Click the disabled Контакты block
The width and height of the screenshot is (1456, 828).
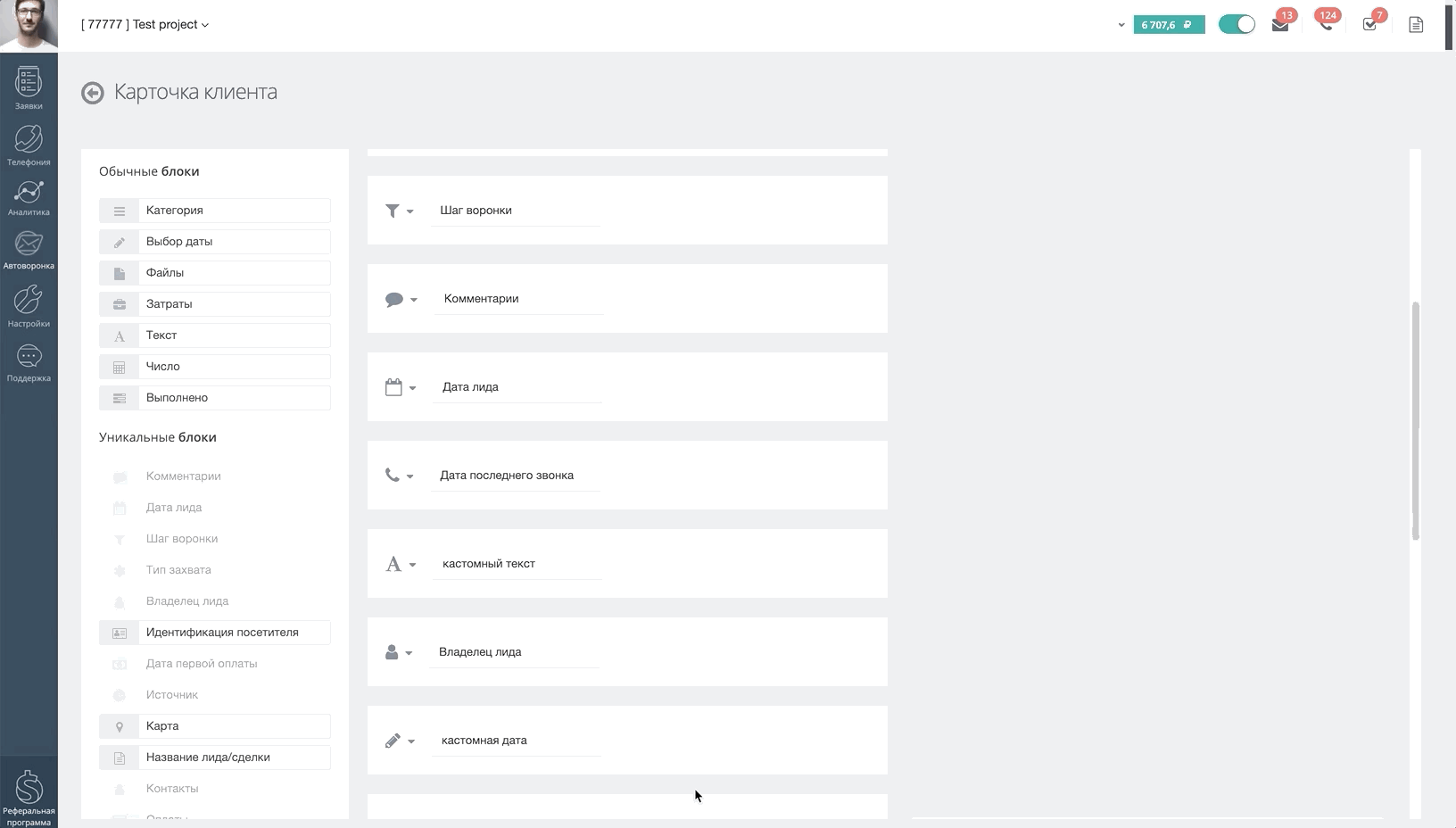[x=215, y=789]
